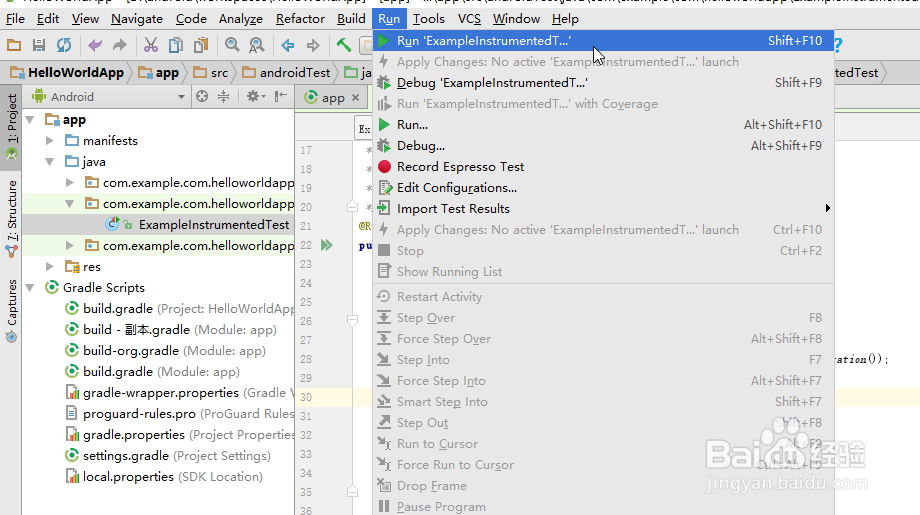Expand the res folder
This screenshot has width=920, height=515.
tap(50, 267)
